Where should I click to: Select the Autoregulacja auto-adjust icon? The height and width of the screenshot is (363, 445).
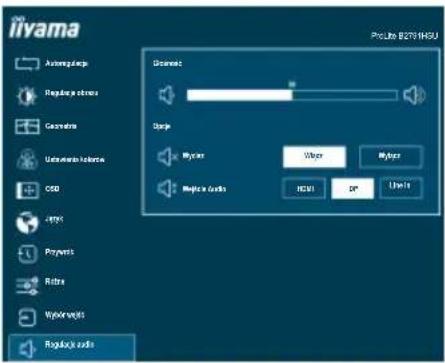(27, 63)
